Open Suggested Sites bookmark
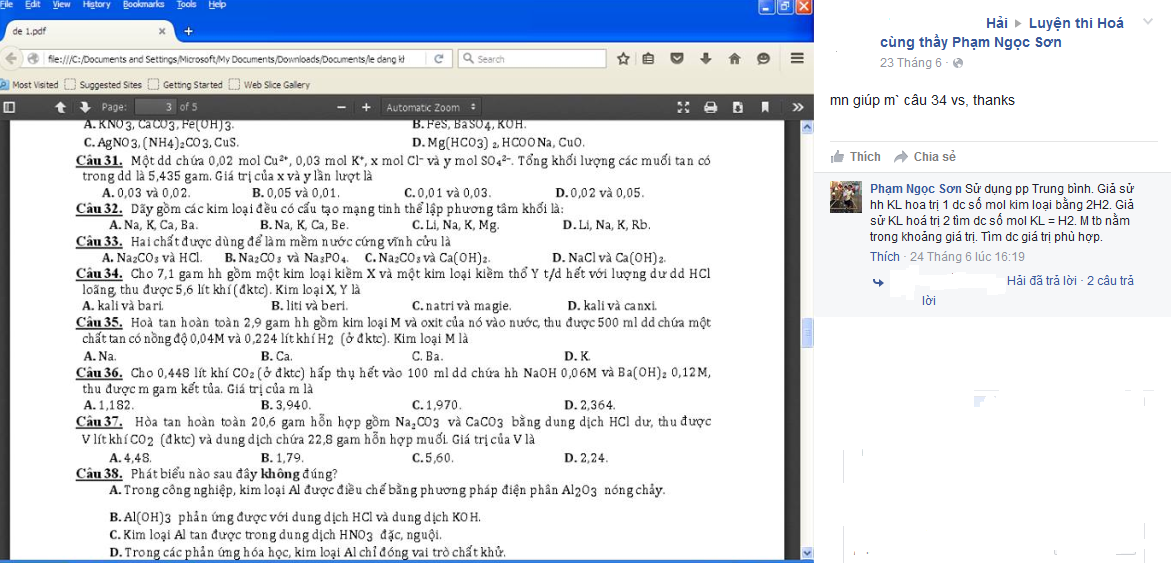 (103, 84)
